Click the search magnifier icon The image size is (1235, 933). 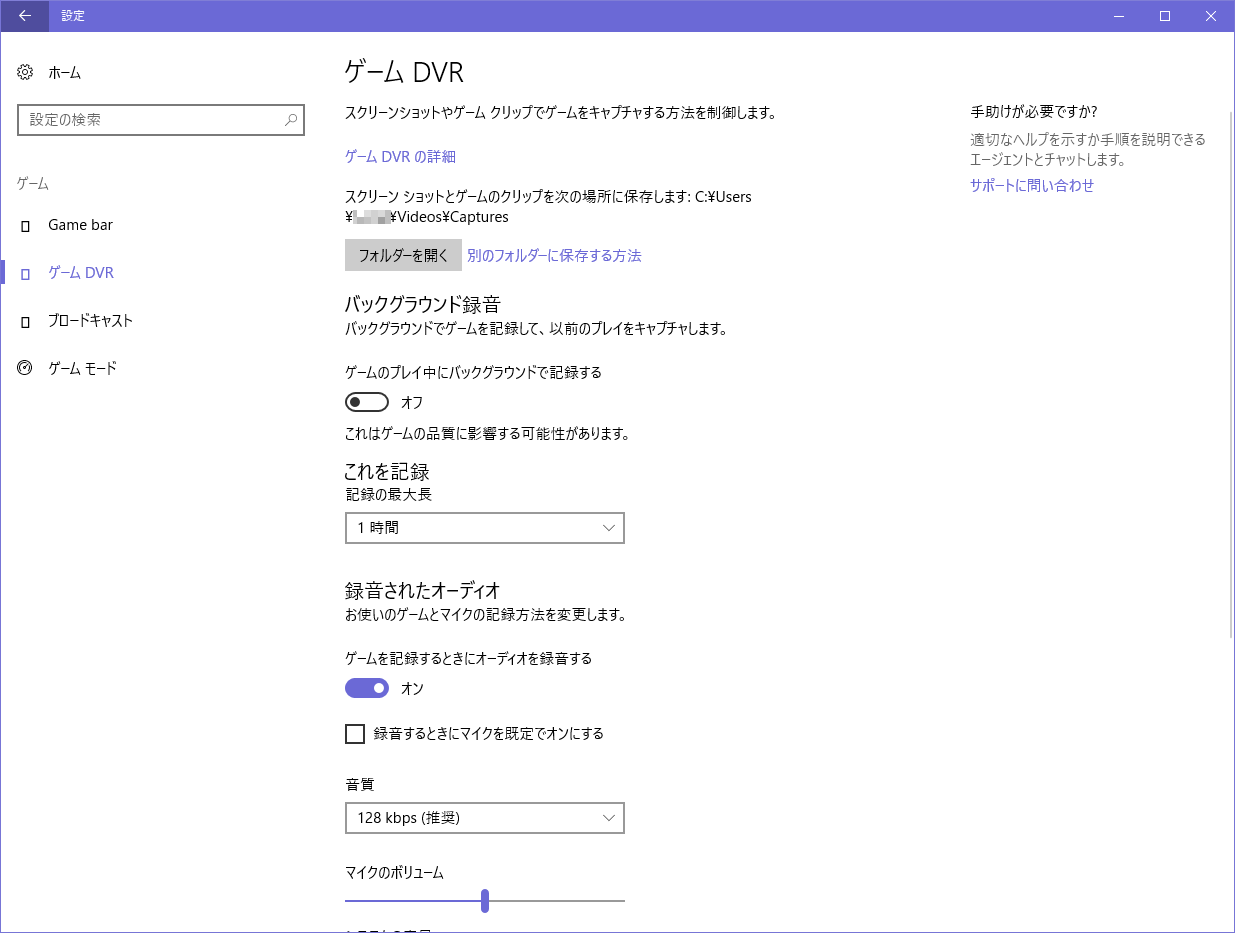pos(291,120)
